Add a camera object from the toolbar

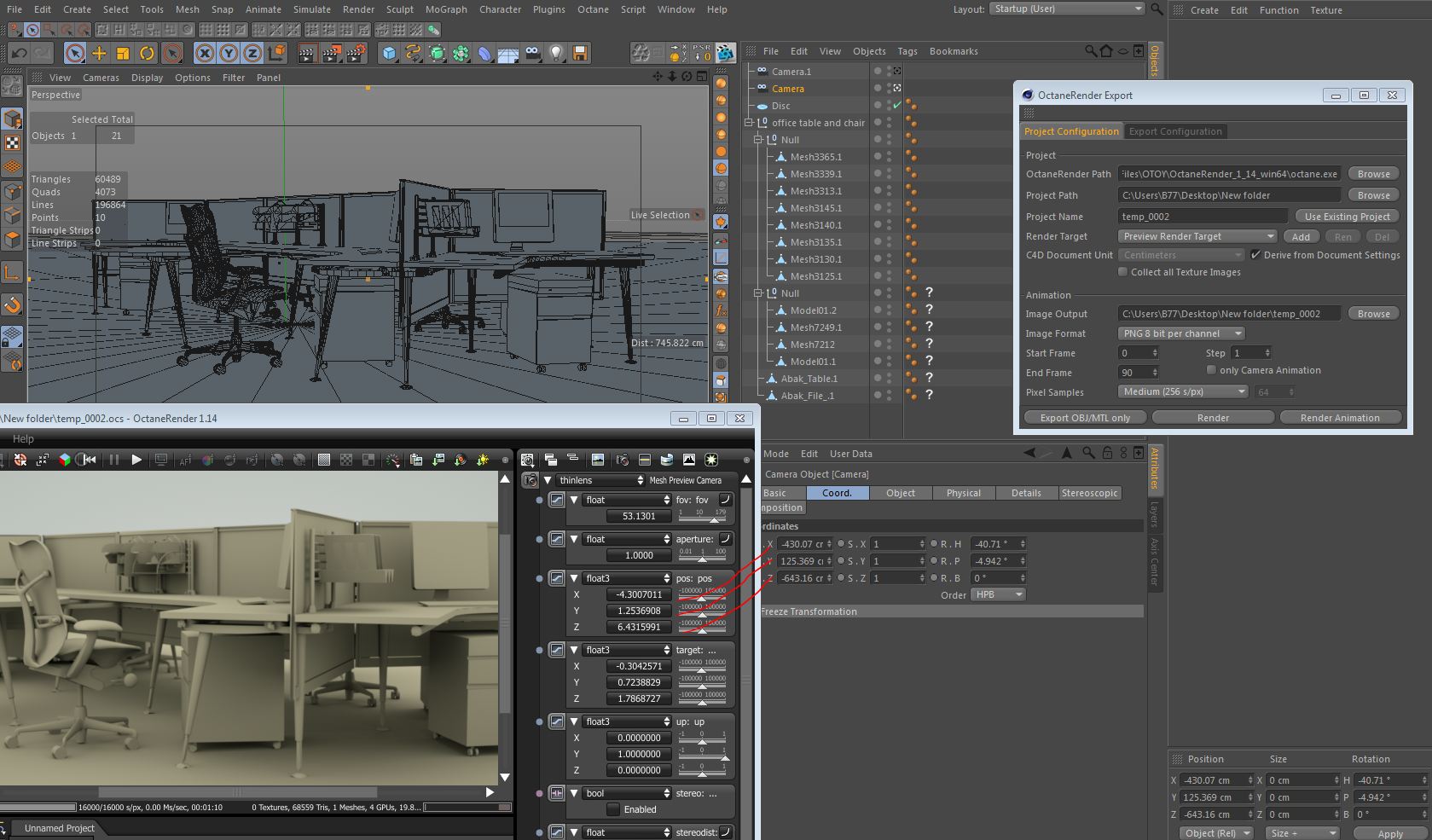click(x=532, y=54)
